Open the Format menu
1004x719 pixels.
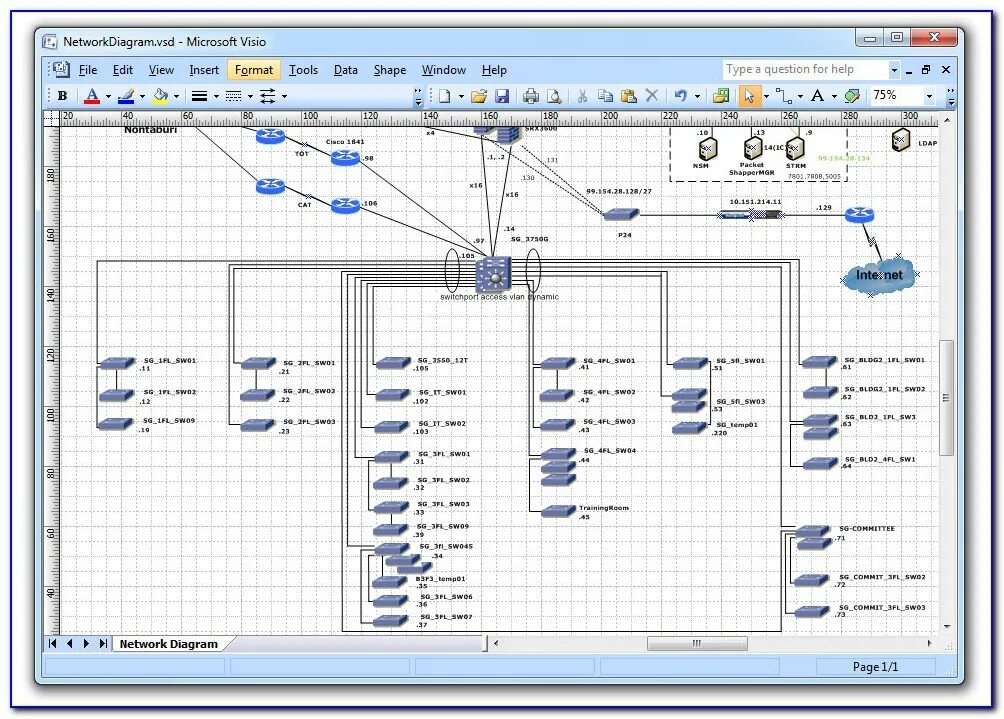pyautogui.click(x=254, y=70)
